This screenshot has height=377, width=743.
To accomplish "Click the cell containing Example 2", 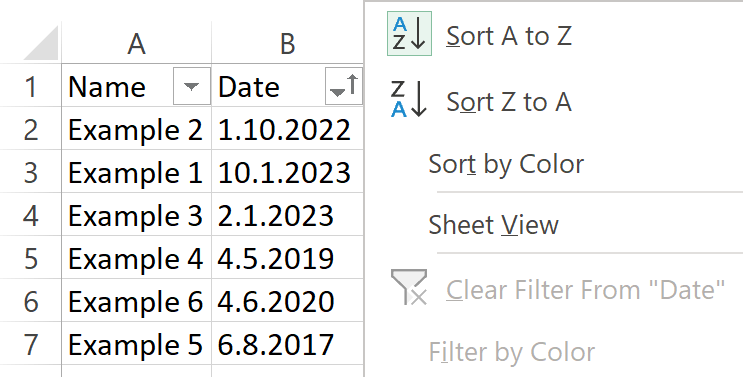I will (x=136, y=129).
